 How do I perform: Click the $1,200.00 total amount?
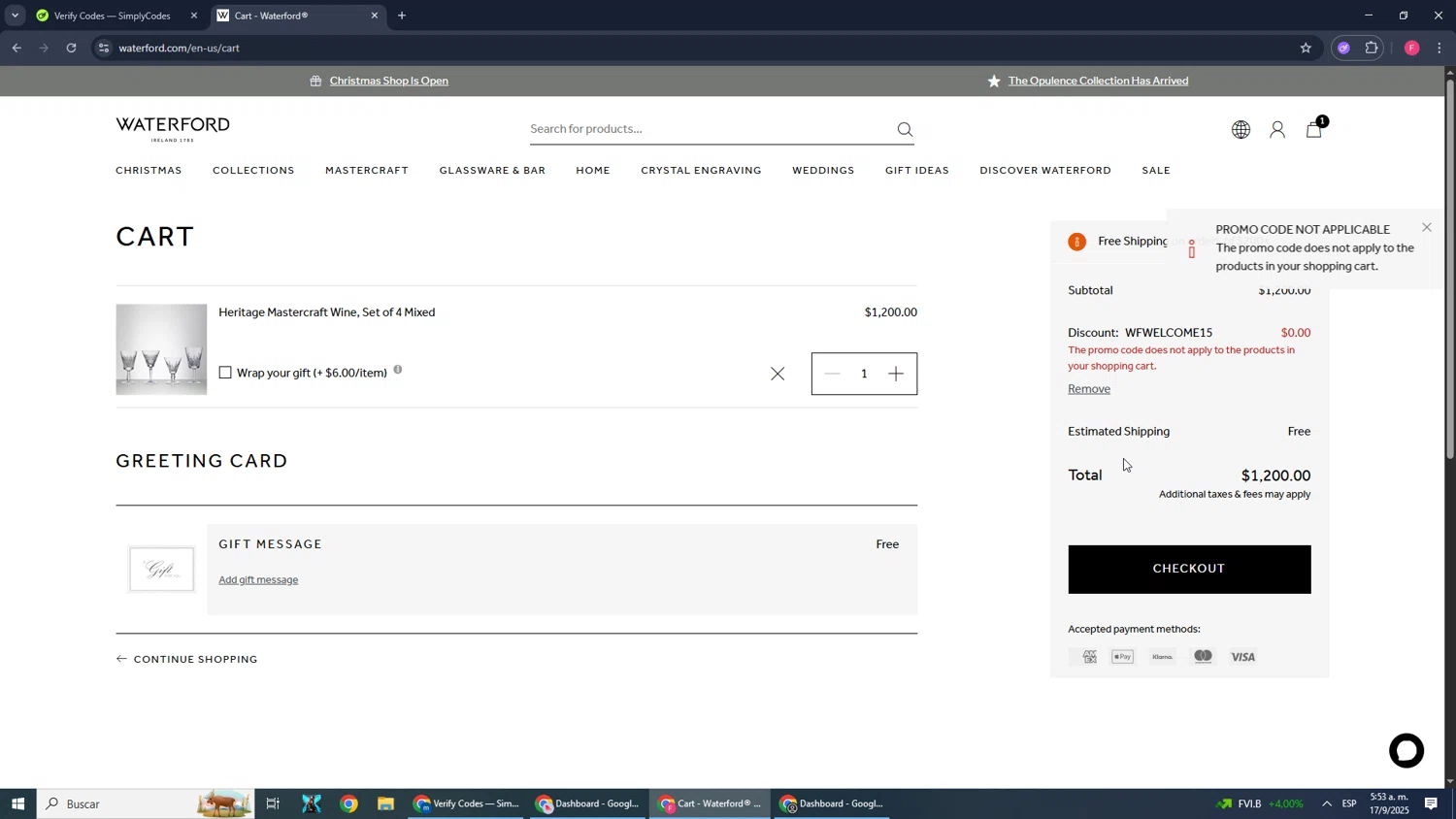[1275, 475]
